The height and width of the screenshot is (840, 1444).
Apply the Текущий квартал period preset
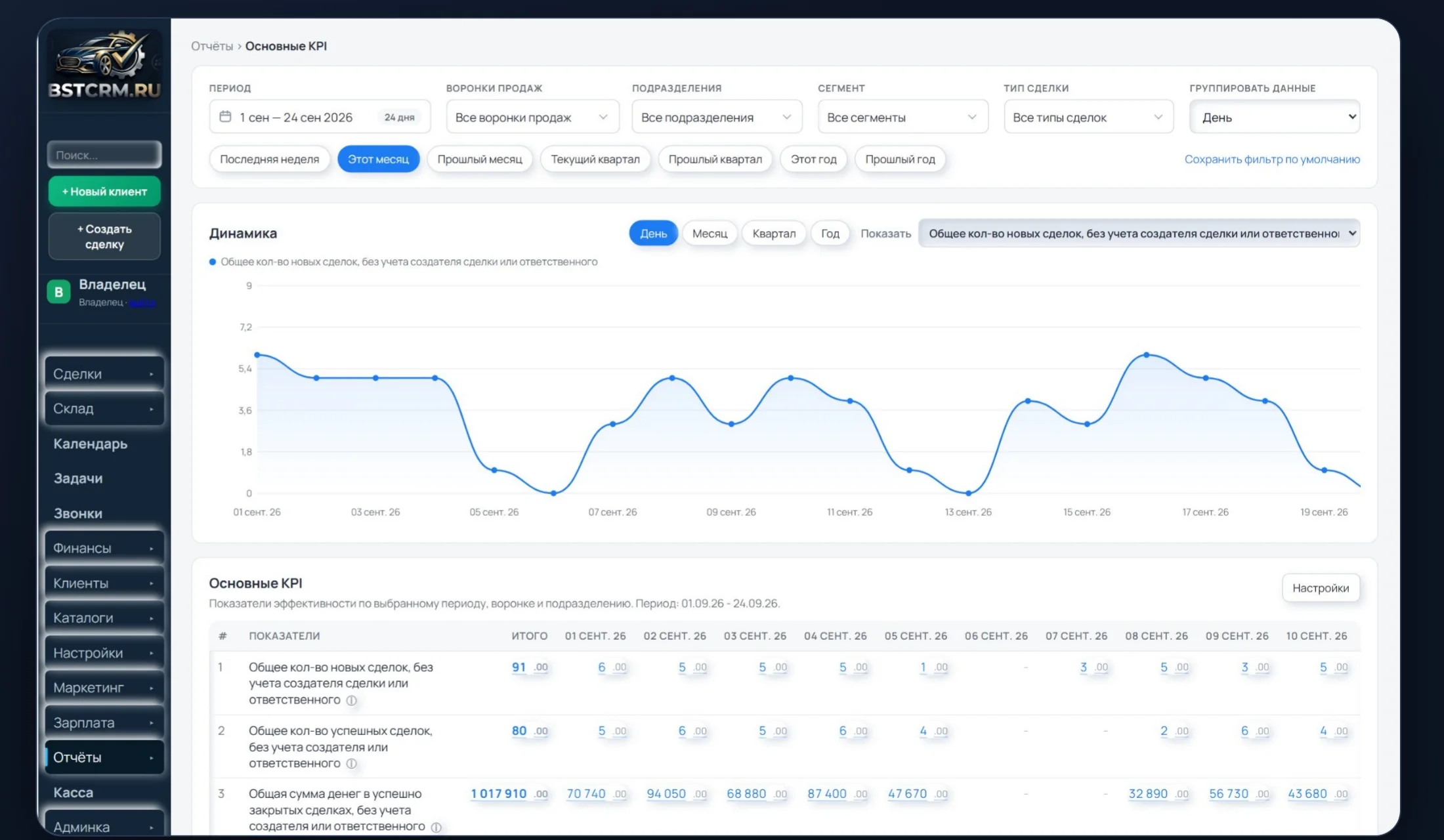pos(595,159)
